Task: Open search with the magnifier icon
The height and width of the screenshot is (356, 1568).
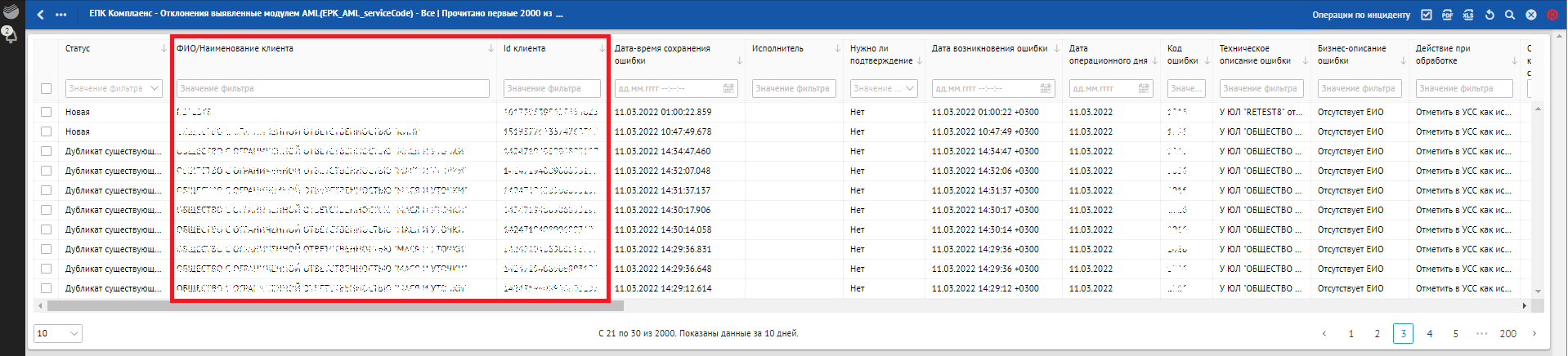Action: 1510,15
